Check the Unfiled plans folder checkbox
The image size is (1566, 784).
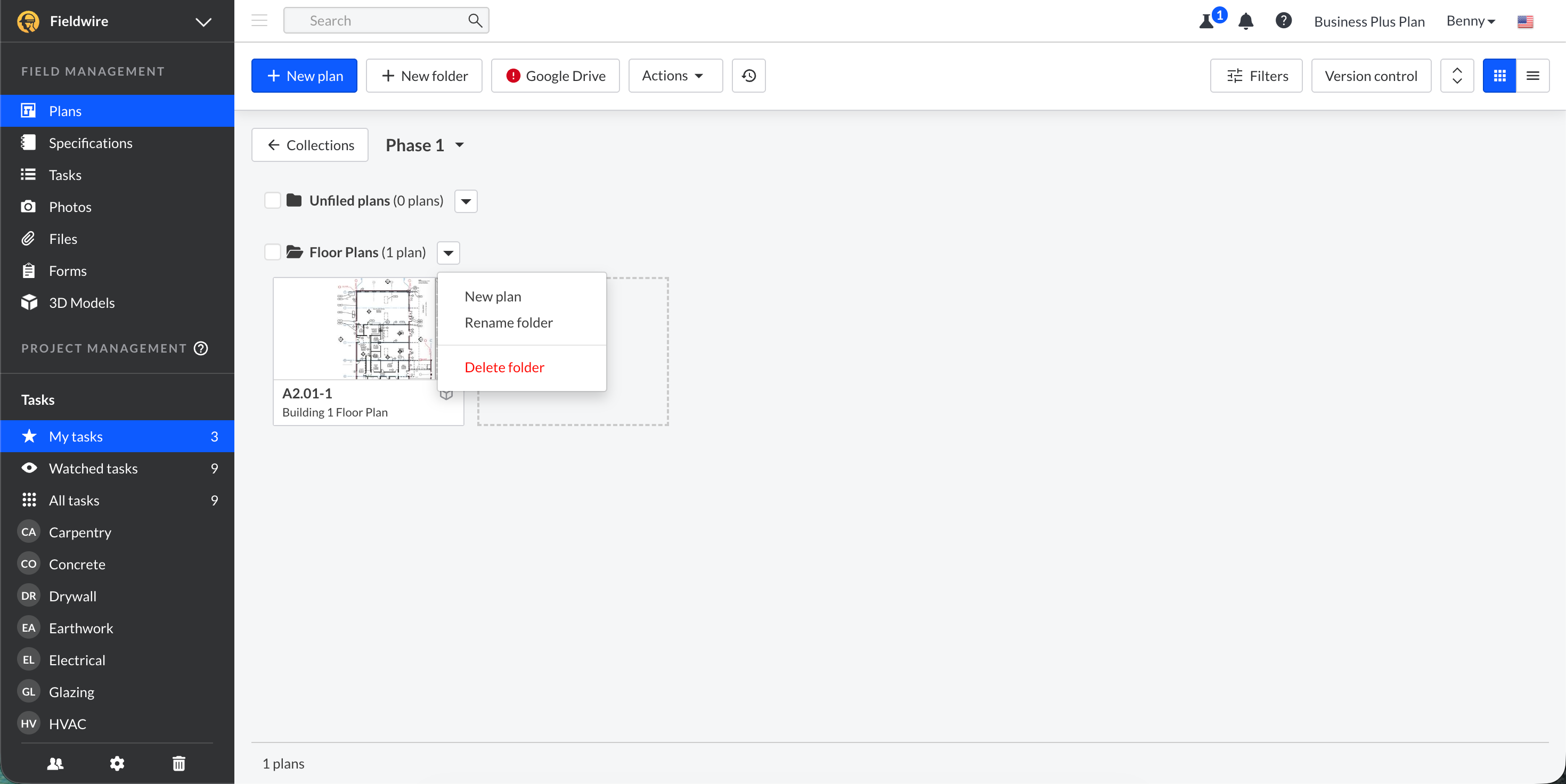(x=272, y=201)
